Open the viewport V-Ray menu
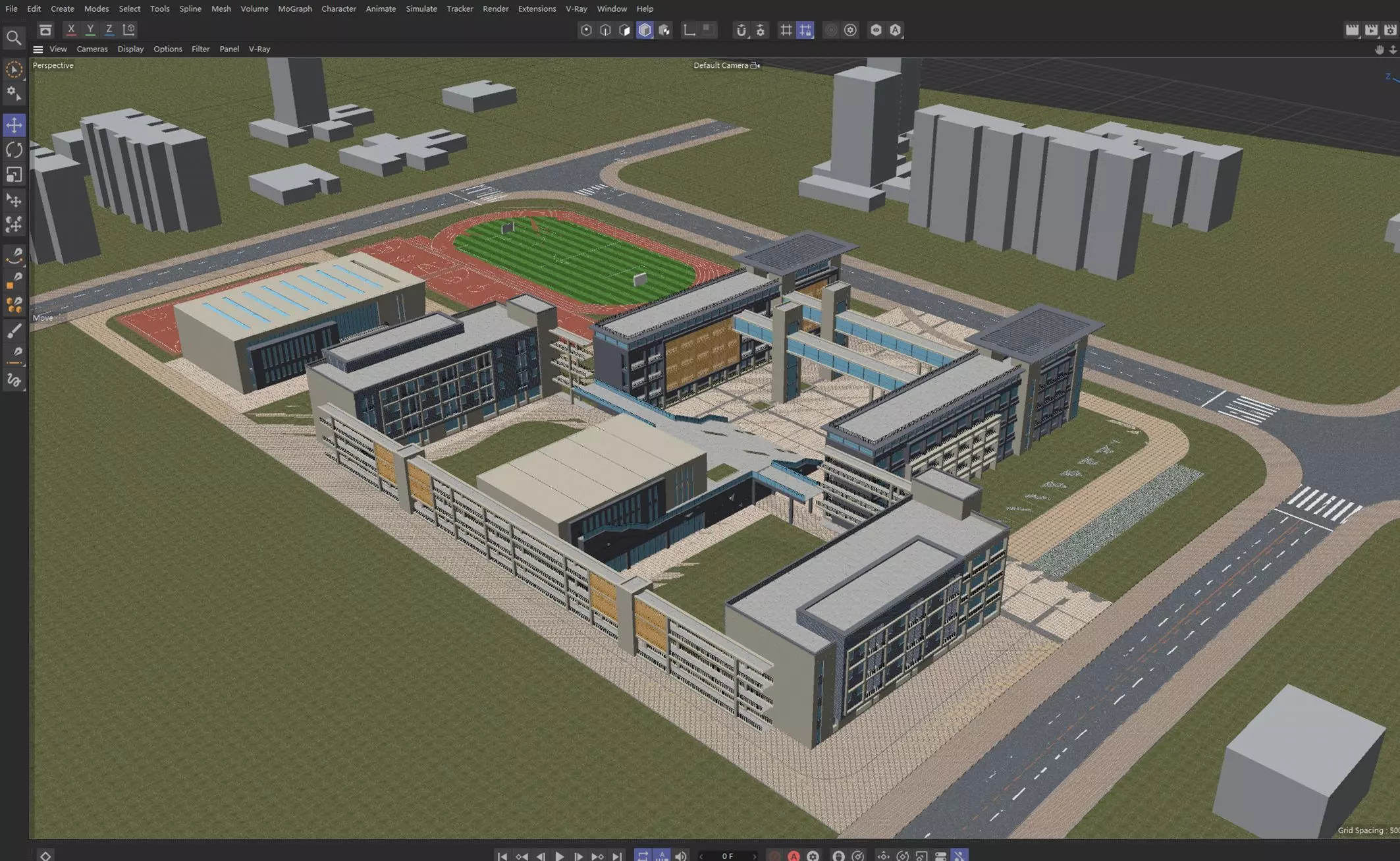 click(x=259, y=49)
